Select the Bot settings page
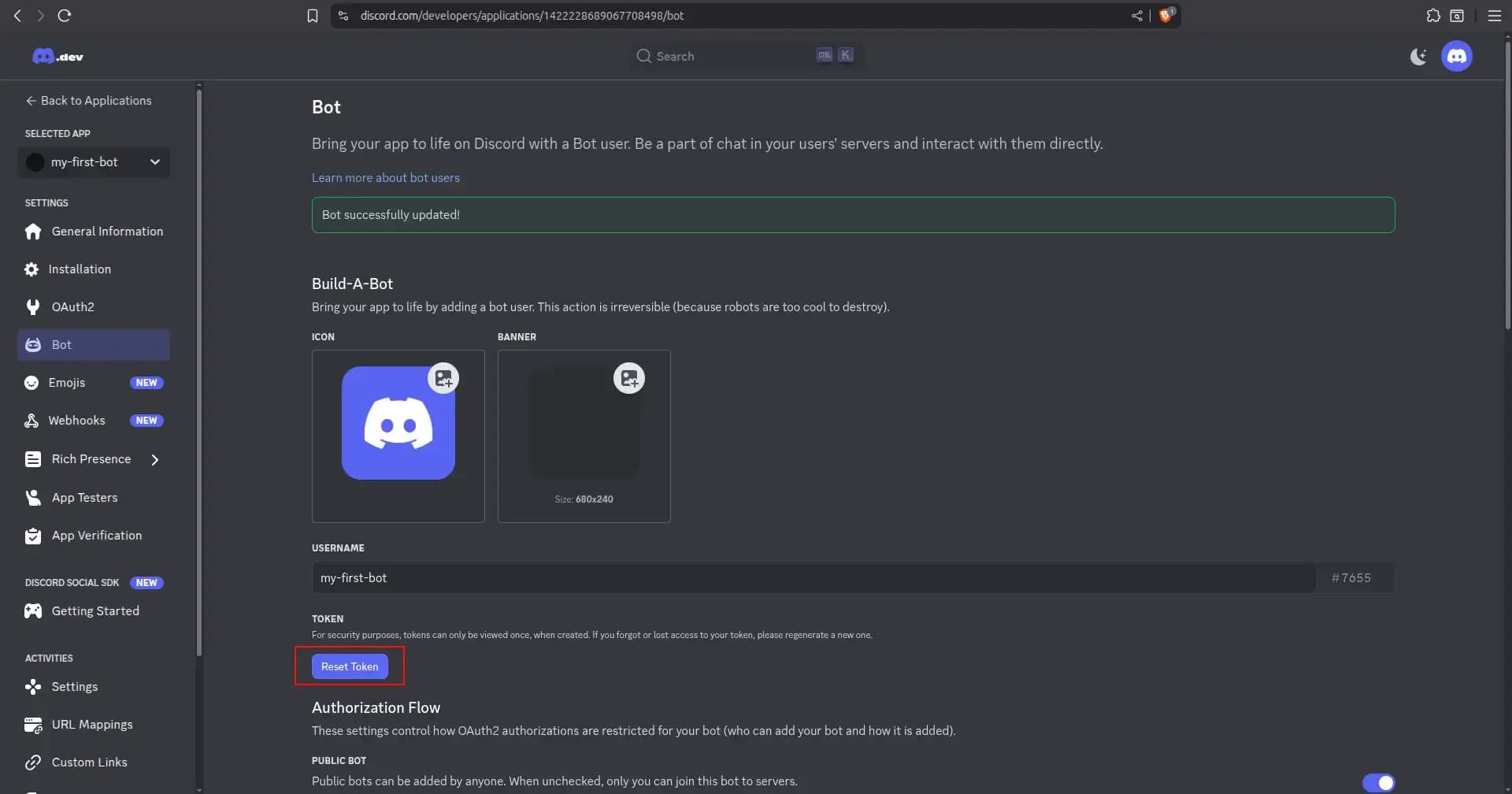Viewport: 1512px width, 794px height. click(94, 345)
